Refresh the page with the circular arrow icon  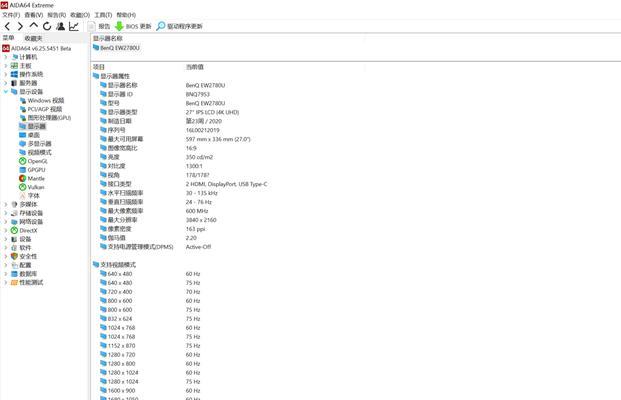pyautogui.click(x=47, y=27)
